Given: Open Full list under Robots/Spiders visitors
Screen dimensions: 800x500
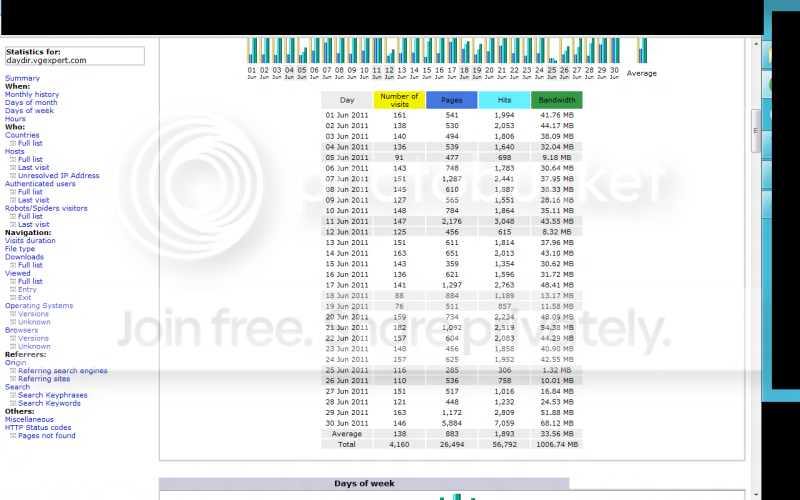Looking at the screenshot, I should pos(30,217).
